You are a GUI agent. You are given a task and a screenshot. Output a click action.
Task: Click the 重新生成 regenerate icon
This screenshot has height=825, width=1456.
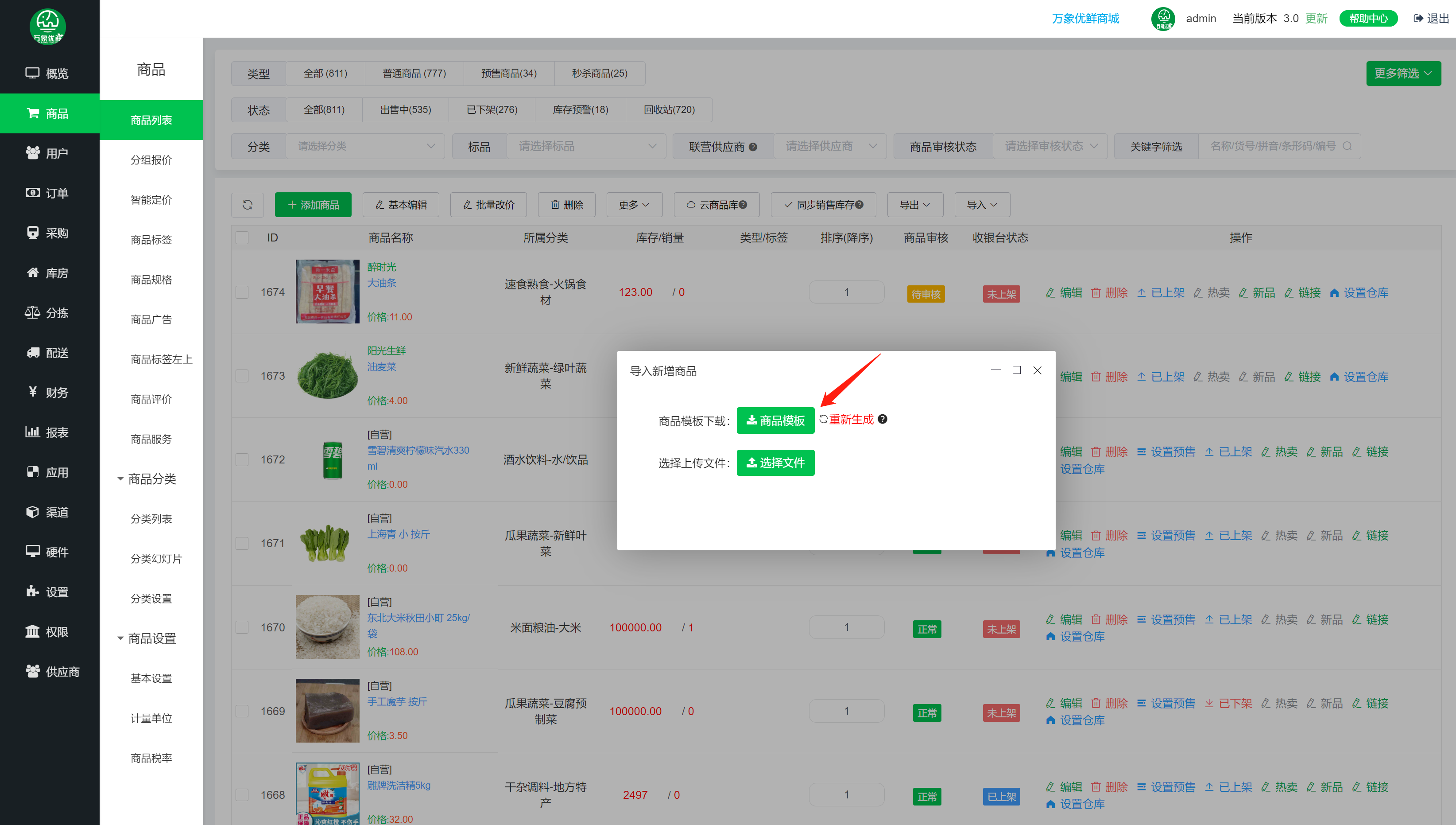coord(823,419)
